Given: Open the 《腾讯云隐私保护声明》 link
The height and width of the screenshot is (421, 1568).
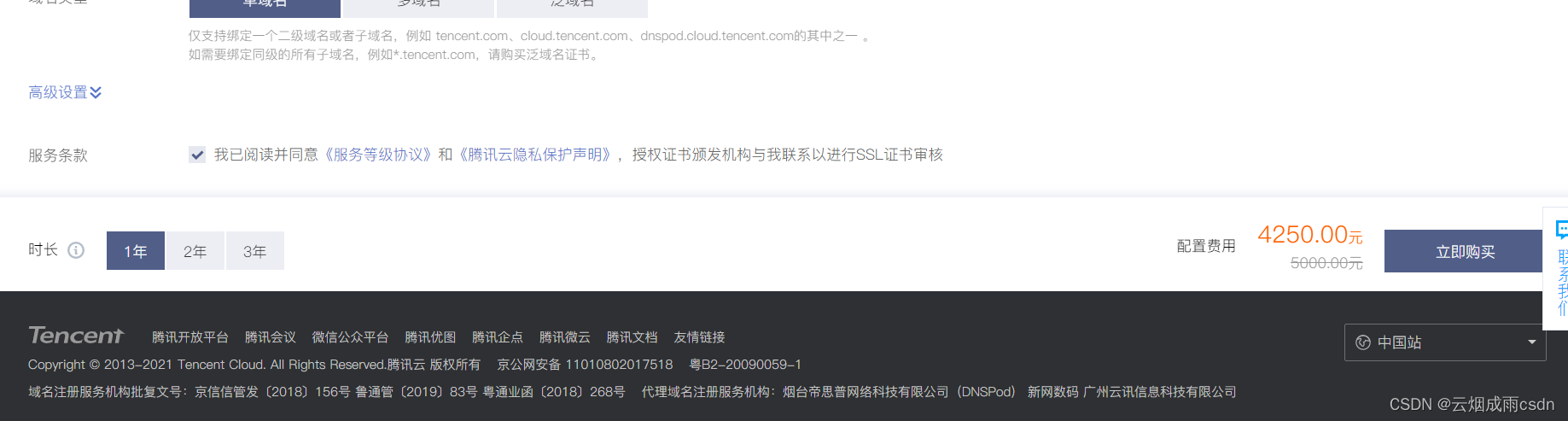Looking at the screenshot, I should [x=534, y=155].
